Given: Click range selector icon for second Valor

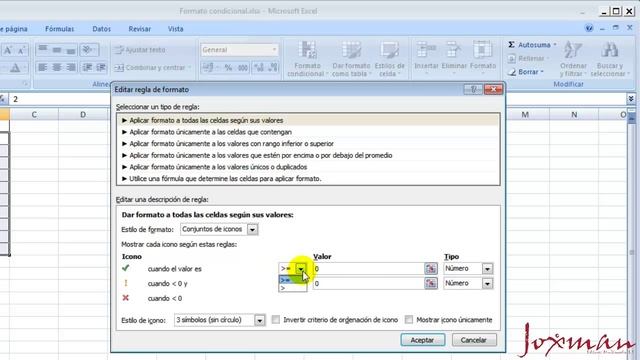Looking at the screenshot, I should coord(431,283).
